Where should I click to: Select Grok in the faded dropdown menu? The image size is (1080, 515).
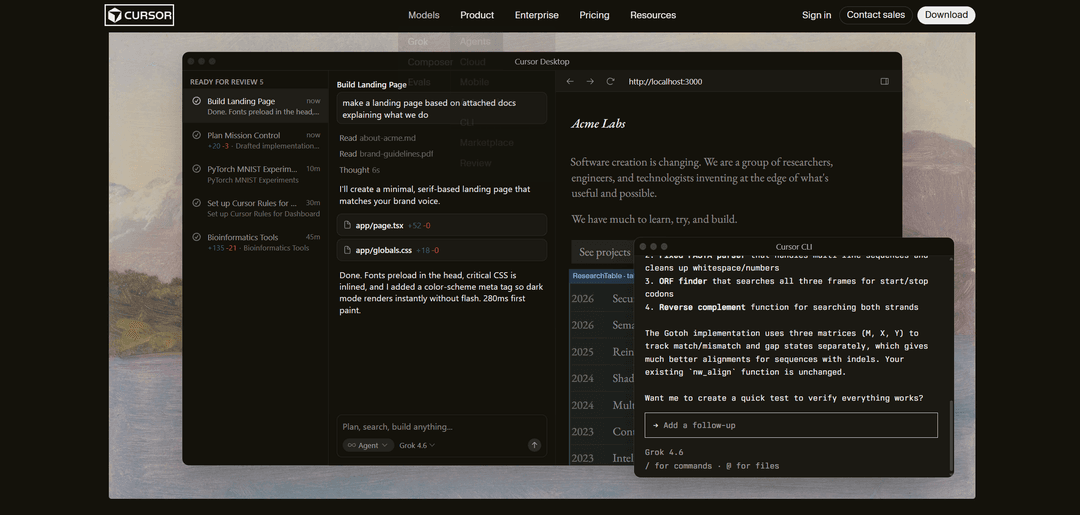pos(417,41)
